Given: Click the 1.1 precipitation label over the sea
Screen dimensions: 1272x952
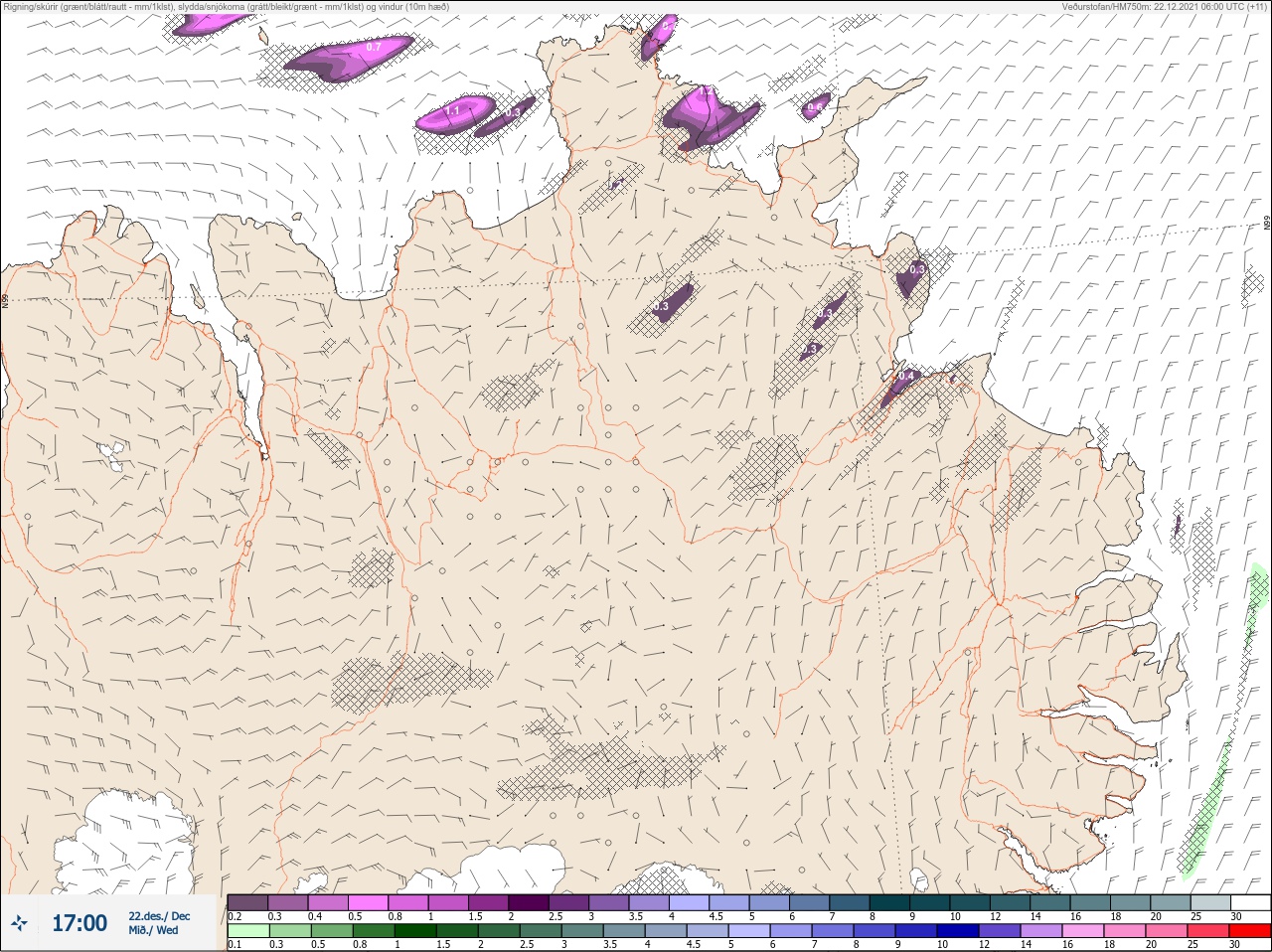Looking at the screenshot, I should point(452,110).
